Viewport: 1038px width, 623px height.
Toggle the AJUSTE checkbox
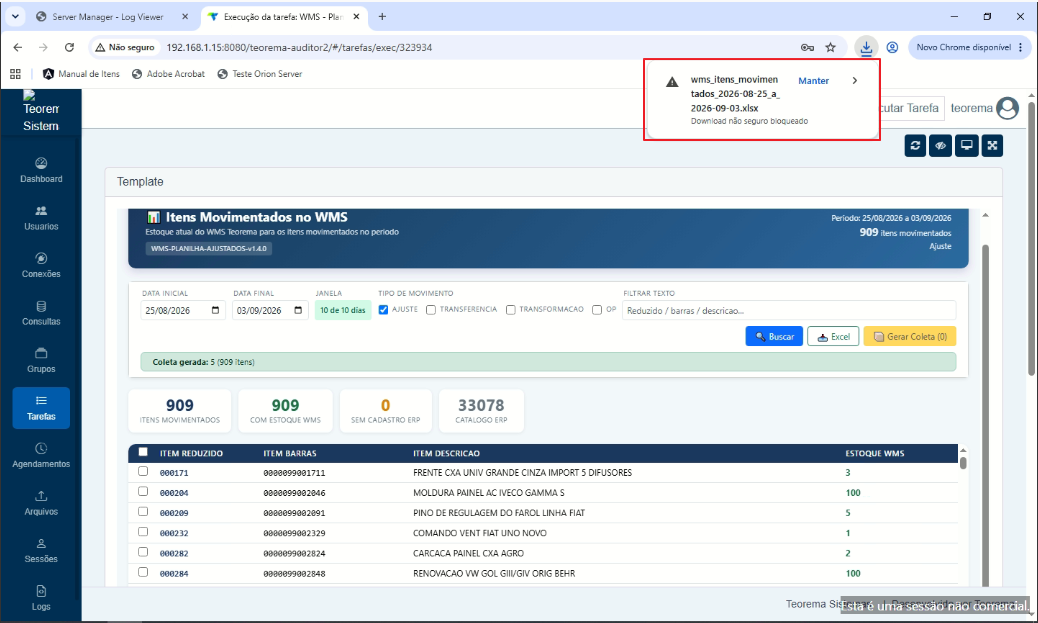pos(383,310)
